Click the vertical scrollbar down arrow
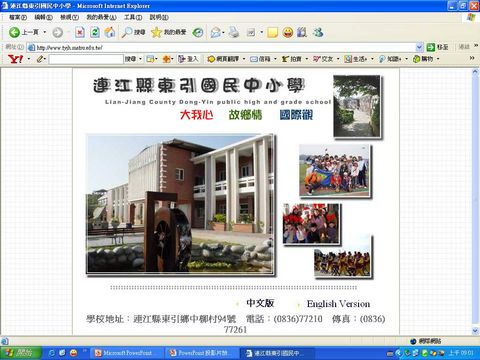Image resolution: width=480 pixels, height=360 pixels. pyautogui.click(x=475, y=331)
